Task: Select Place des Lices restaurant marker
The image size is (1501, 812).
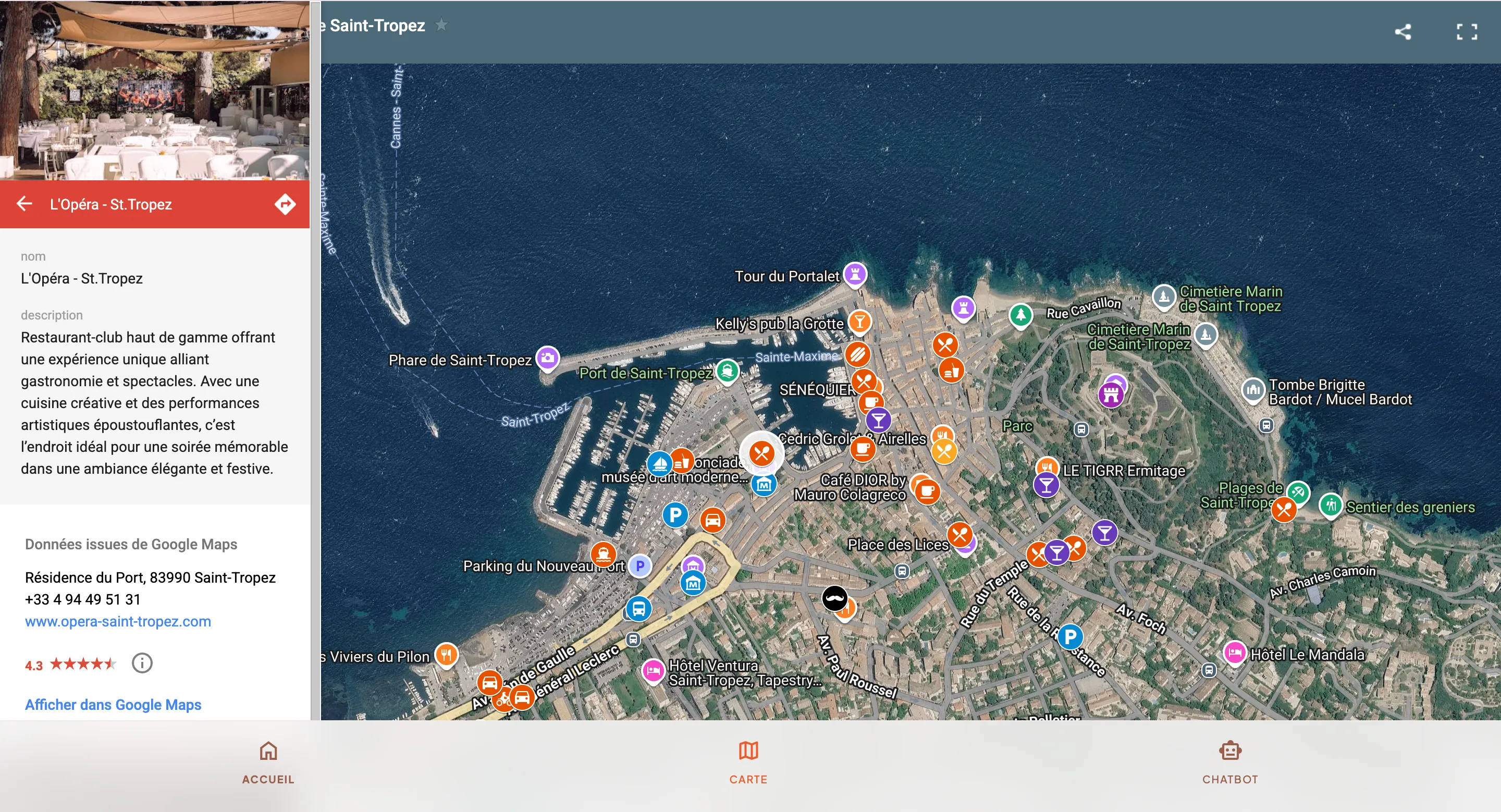Action: pyautogui.click(x=959, y=534)
